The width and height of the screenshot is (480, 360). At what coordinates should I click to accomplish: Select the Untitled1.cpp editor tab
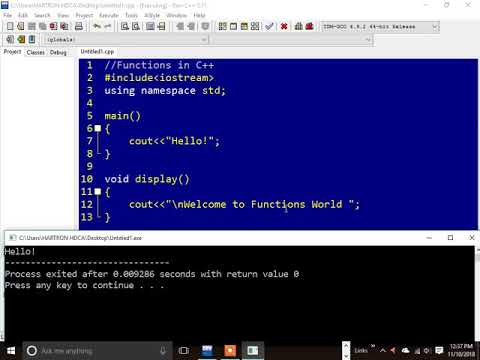97,52
